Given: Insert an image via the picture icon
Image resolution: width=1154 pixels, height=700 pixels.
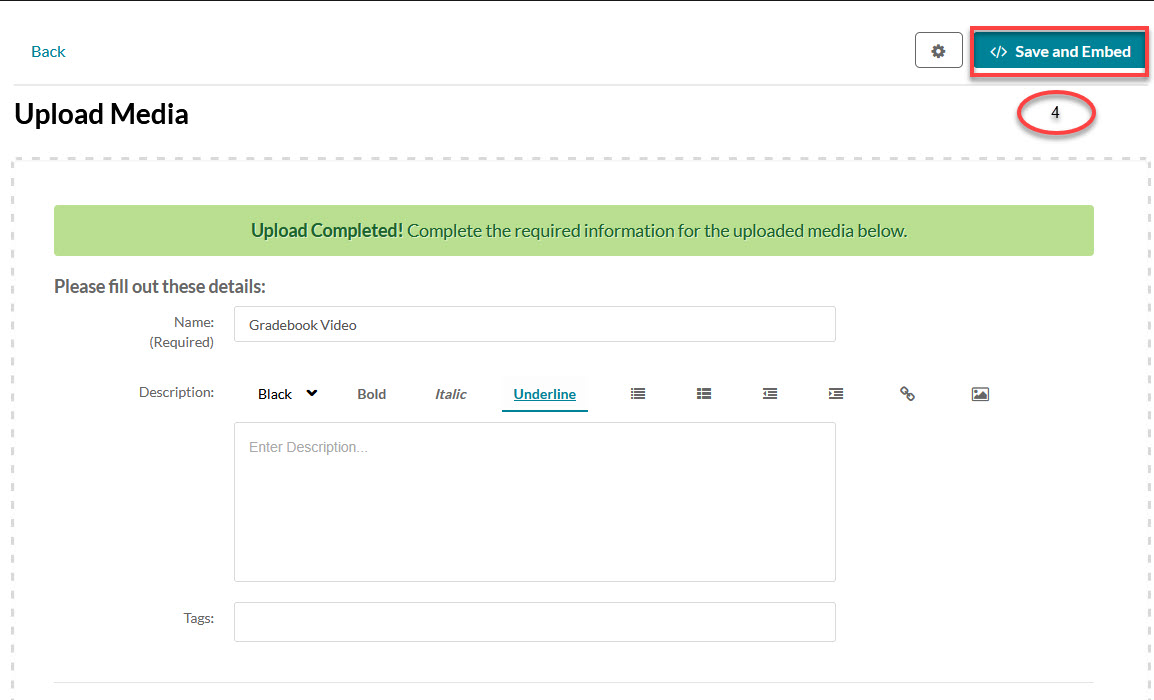Looking at the screenshot, I should pos(980,394).
